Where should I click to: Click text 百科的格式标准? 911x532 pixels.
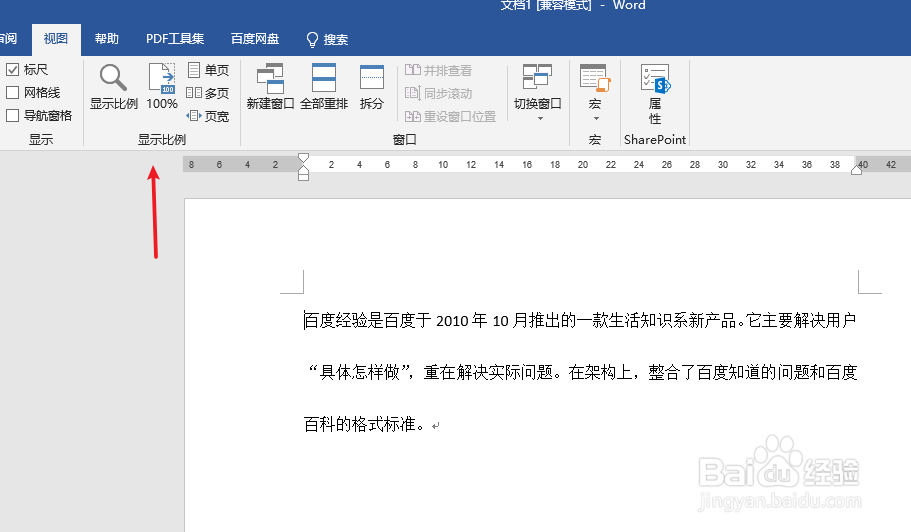coord(359,425)
